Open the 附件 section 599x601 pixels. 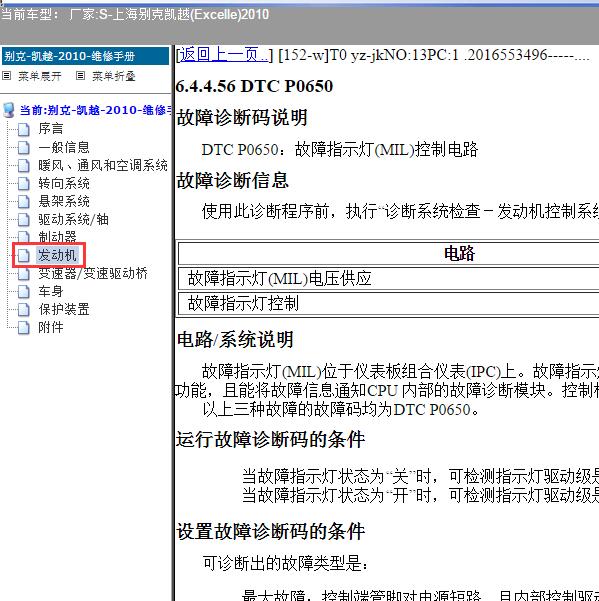(x=51, y=327)
